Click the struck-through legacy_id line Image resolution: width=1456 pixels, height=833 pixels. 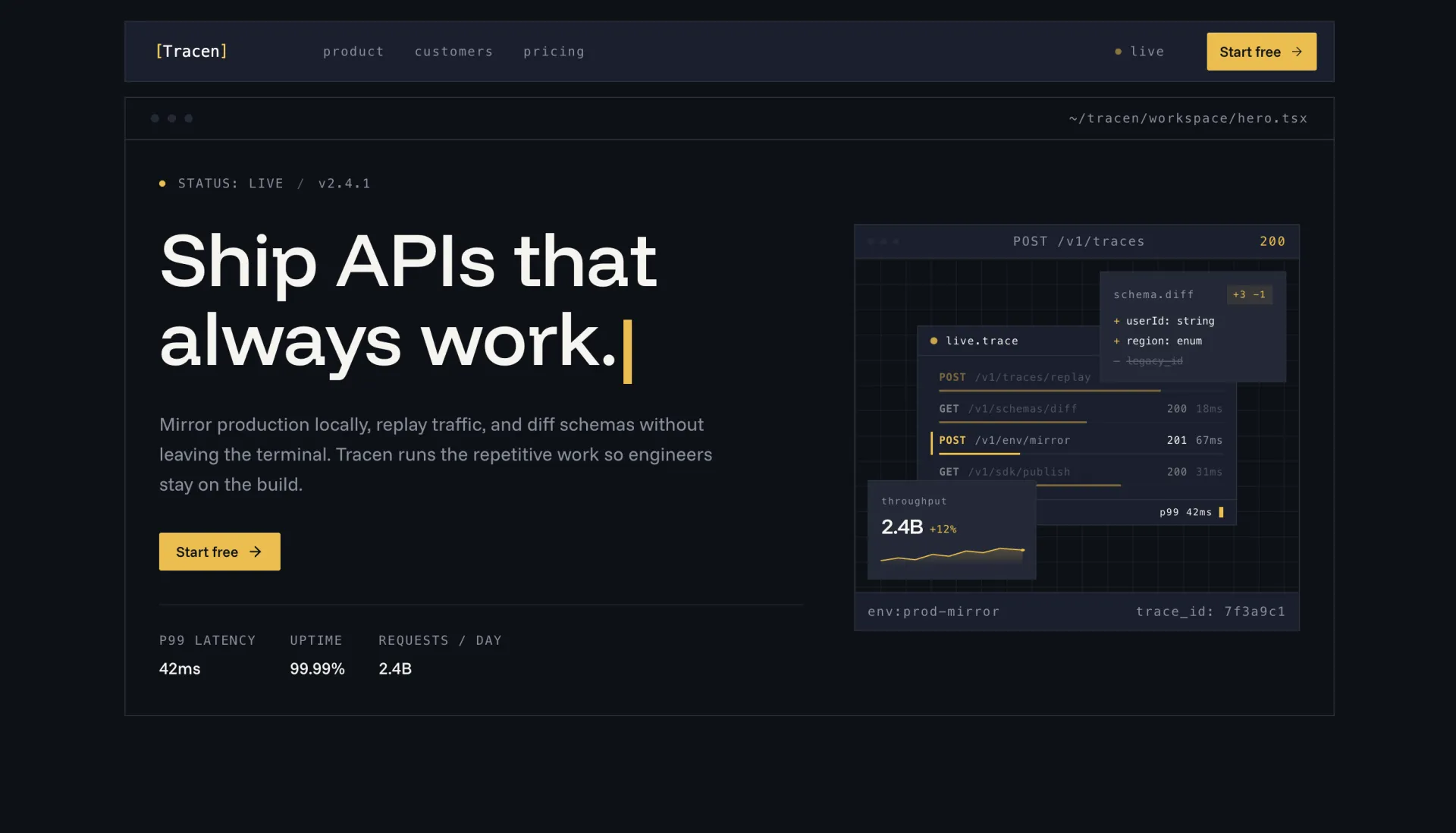click(x=1148, y=360)
